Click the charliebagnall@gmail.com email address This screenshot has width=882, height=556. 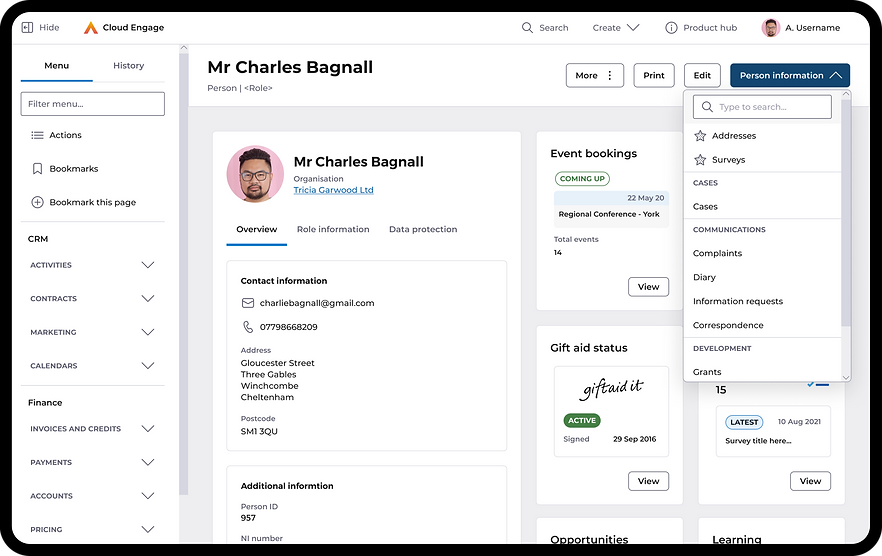[317, 303]
